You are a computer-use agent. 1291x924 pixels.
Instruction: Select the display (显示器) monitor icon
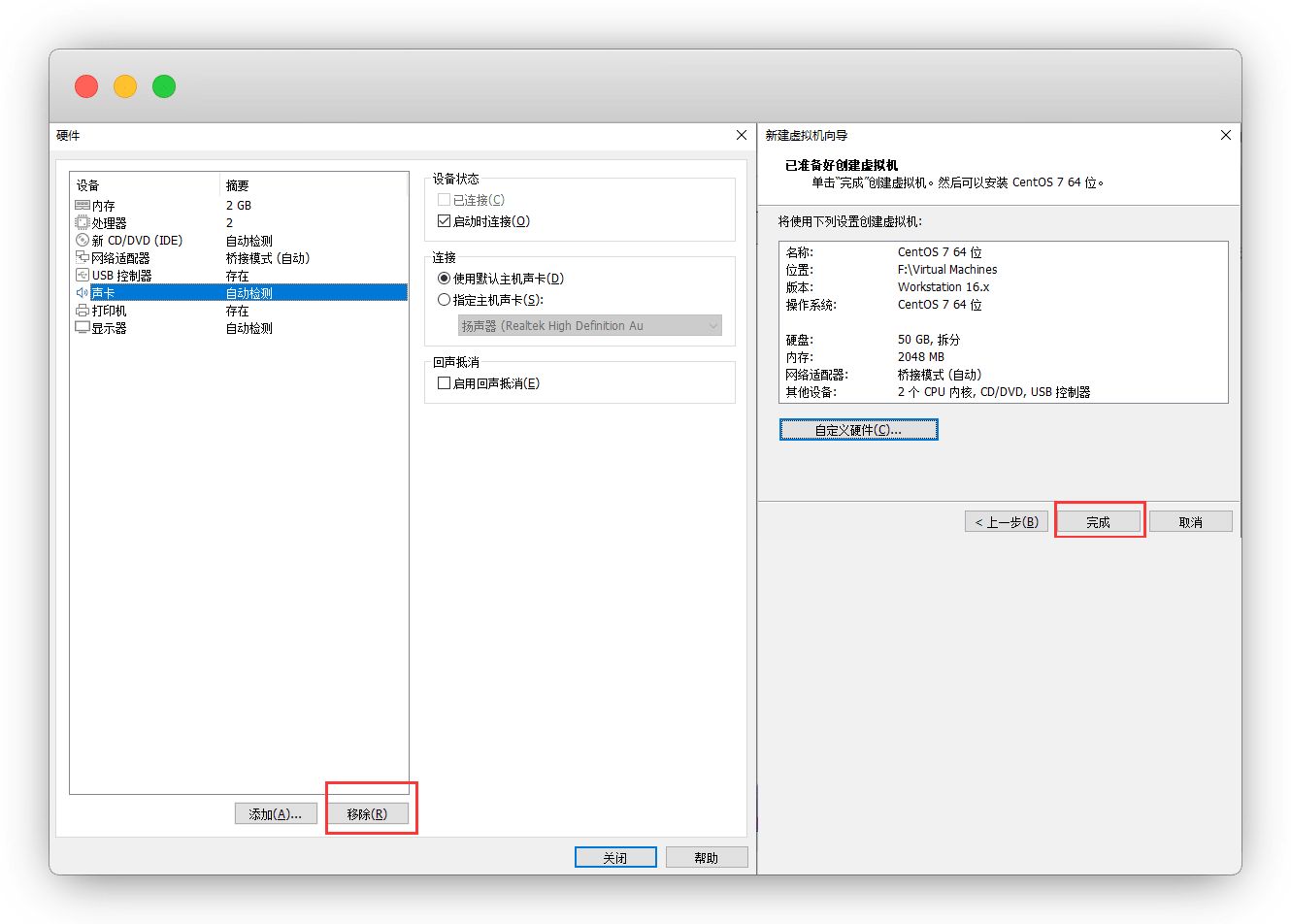(x=83, y=328)
